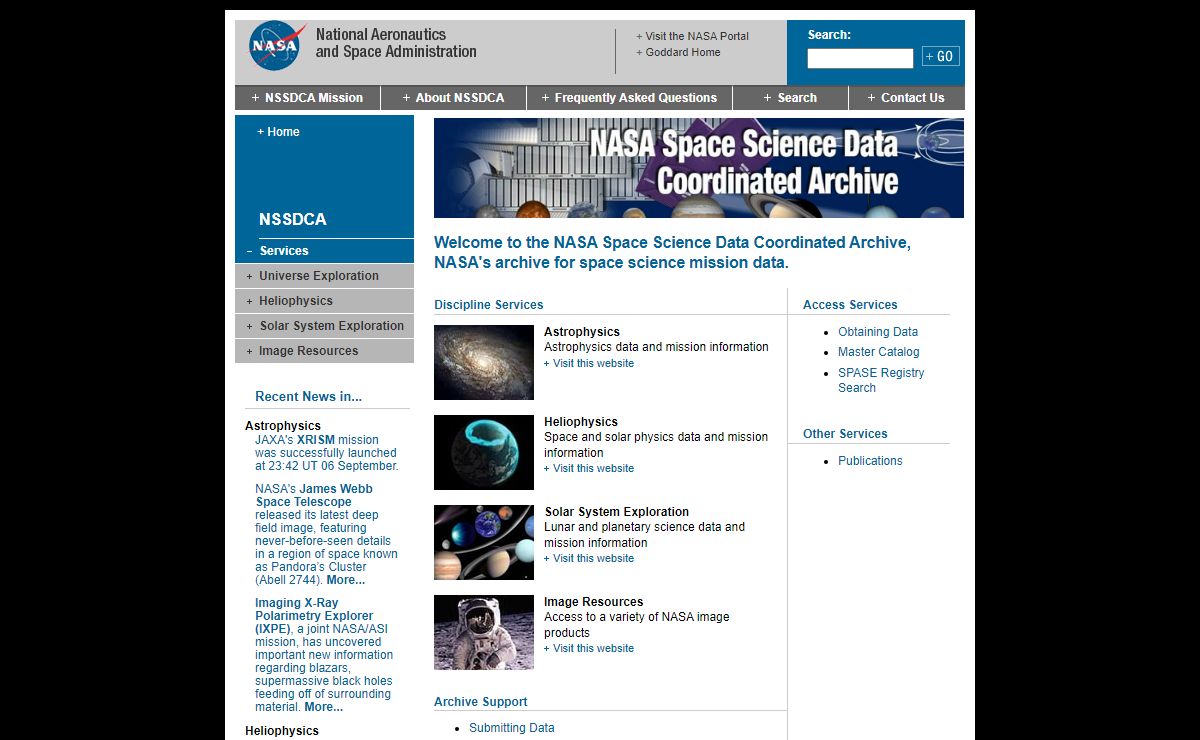Viewport: 1200px width, 740px height.
Task: Open the Submitting Data link
Action: click(x=512, y=728)
